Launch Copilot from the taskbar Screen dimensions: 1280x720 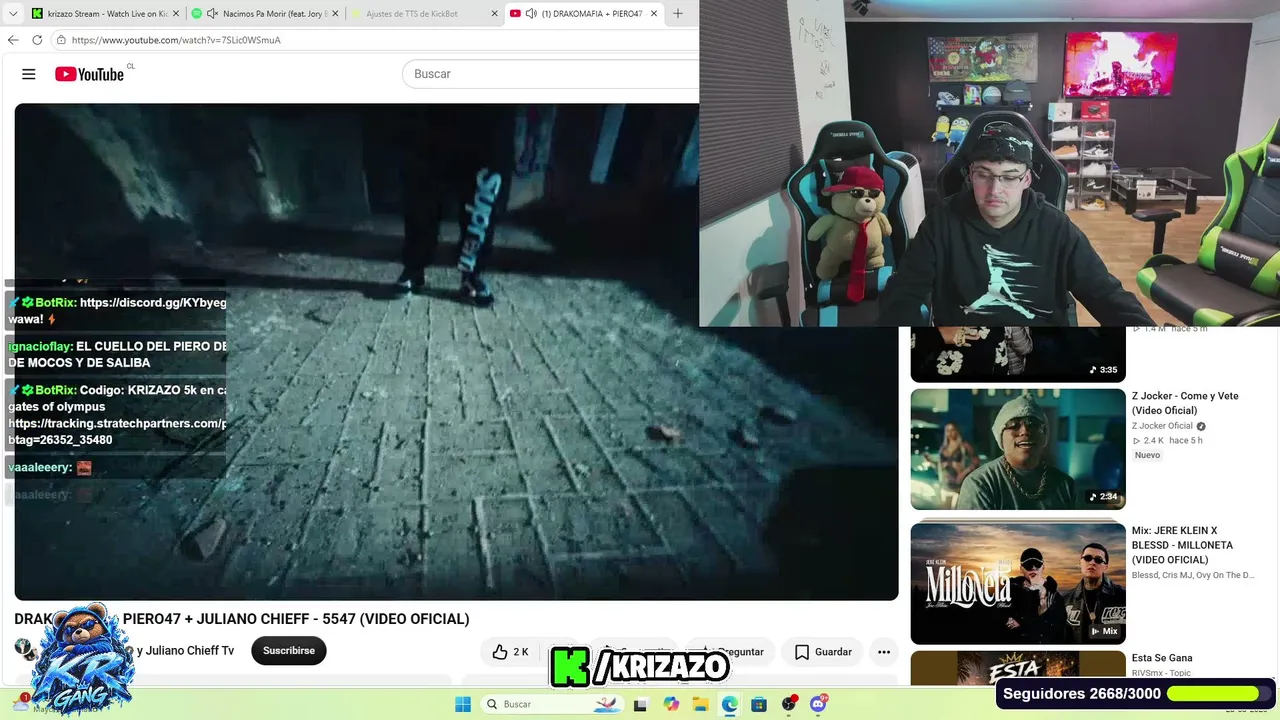click(x=671, y=704)
